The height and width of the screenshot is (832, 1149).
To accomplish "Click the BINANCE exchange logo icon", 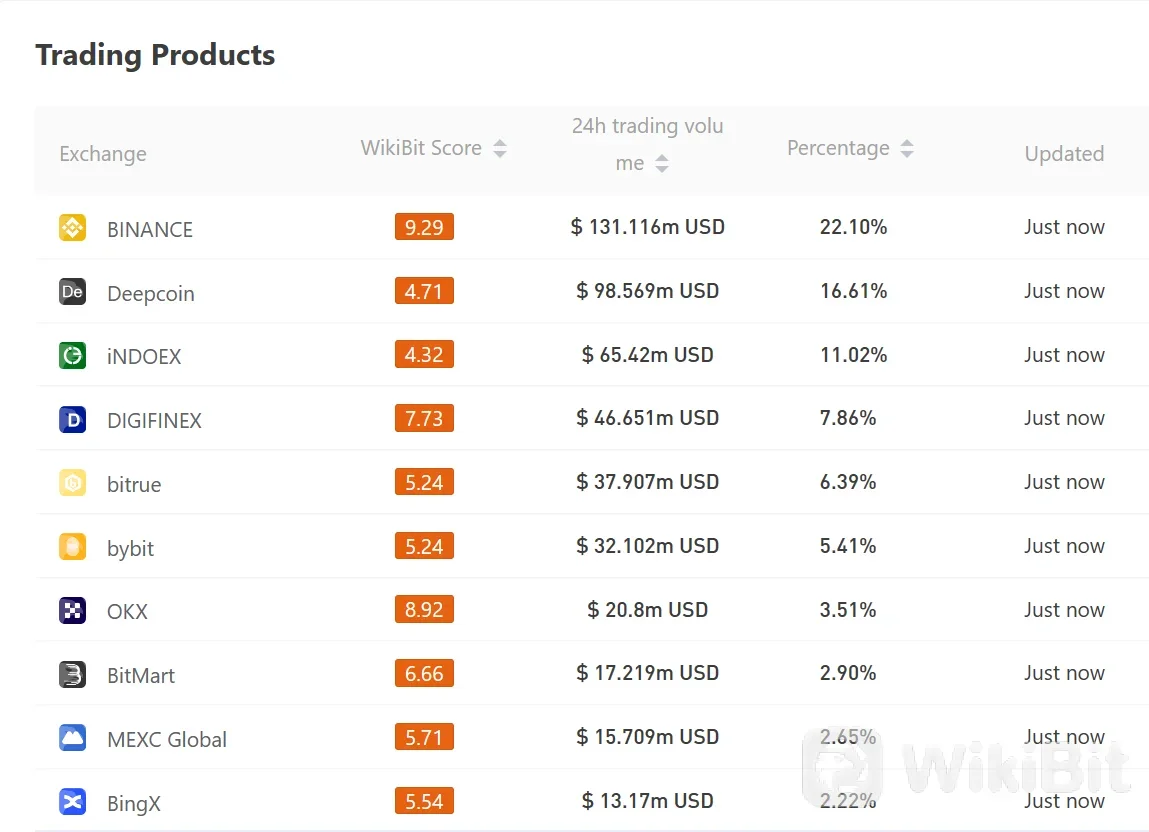I will click(73, 227).
